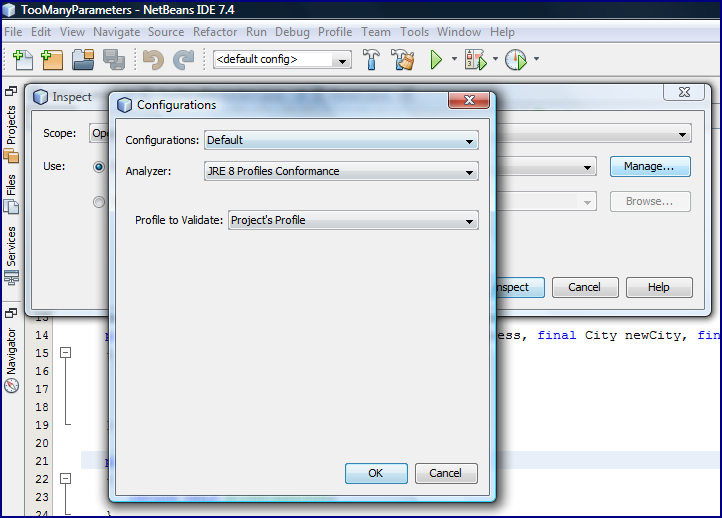Open the Run Project arrow dropdown

tap(454, 59)
